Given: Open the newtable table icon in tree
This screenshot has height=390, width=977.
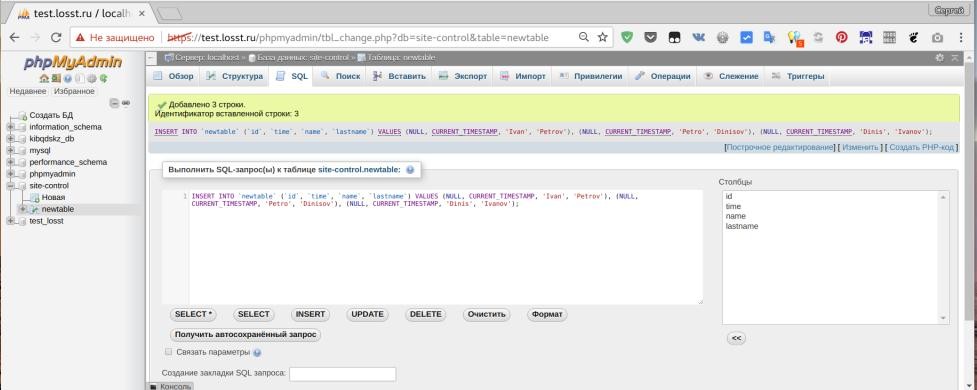Looking at the screenshot, I should (35, 209).
